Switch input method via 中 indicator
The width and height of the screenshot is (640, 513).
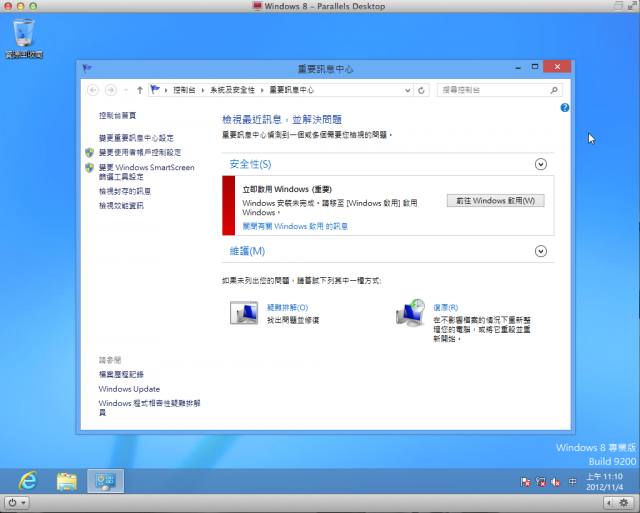pos(573,482)
